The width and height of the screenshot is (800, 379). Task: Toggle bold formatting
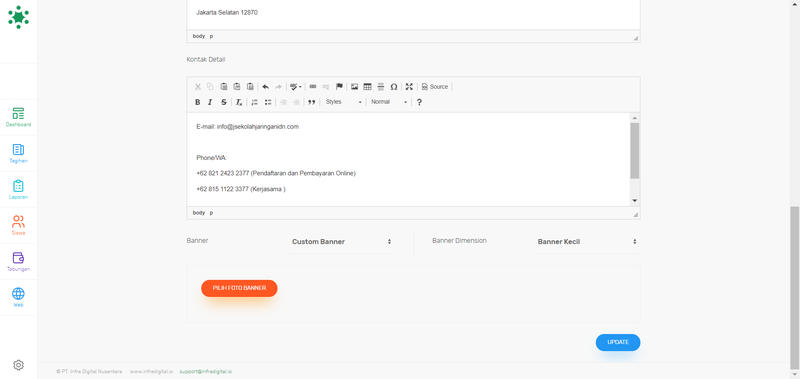click(x=197, y=102)
